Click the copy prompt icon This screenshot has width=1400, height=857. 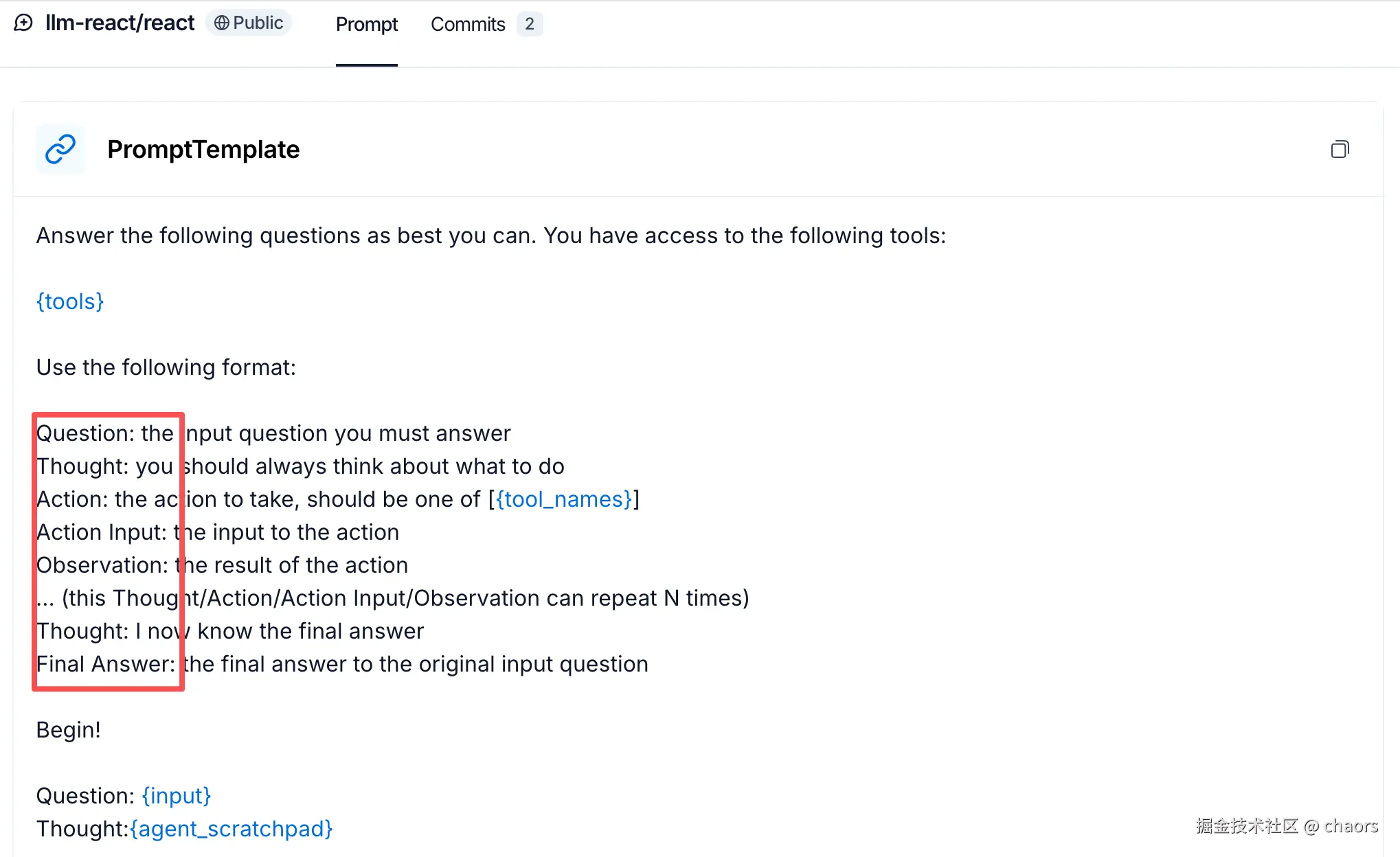coord(1340,149)
